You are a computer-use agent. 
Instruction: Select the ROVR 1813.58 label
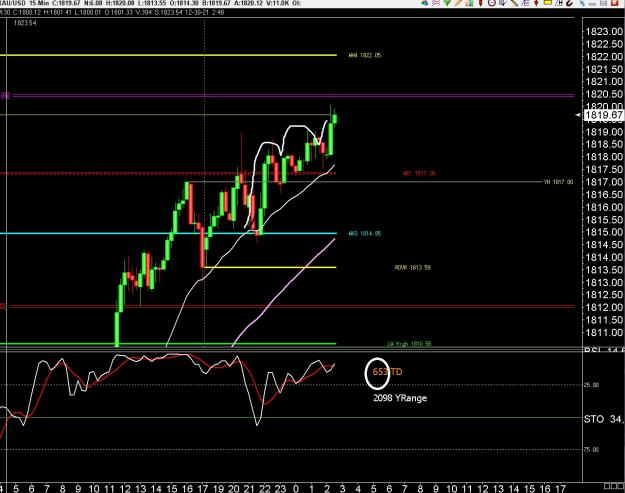(x=413, y=267)
